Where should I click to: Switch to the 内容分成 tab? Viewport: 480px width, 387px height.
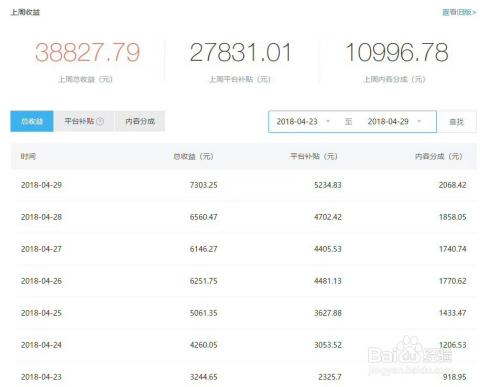pyautogui.click(x=140, y=121)
